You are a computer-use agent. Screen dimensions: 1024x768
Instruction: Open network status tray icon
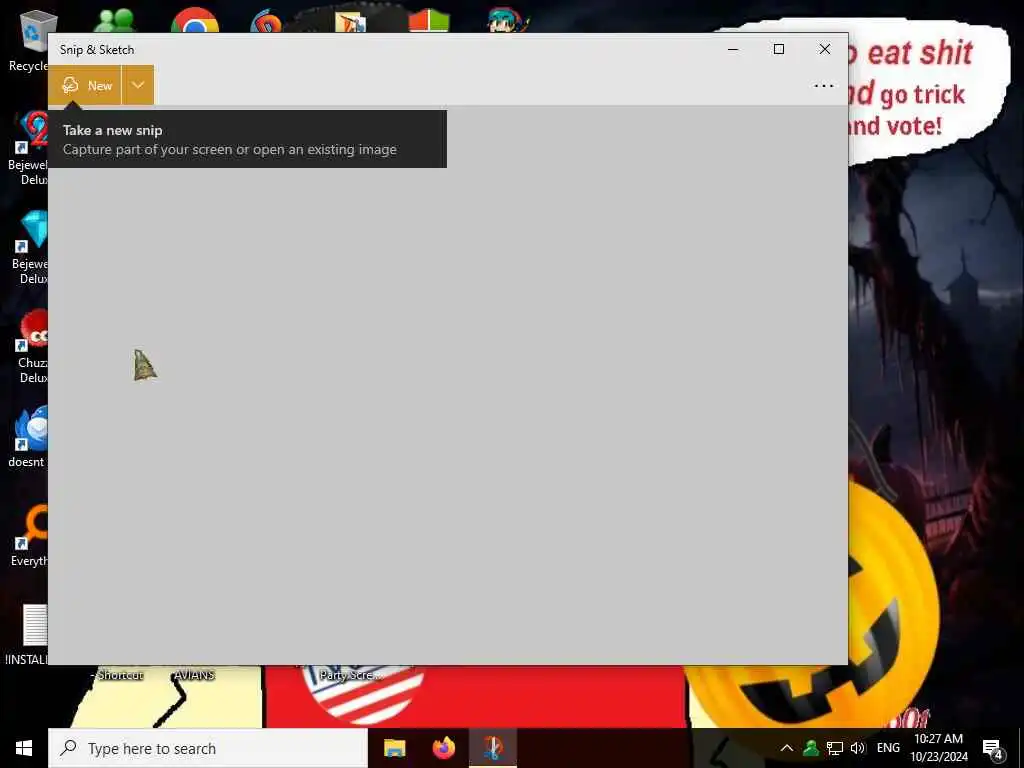[835, 748]
